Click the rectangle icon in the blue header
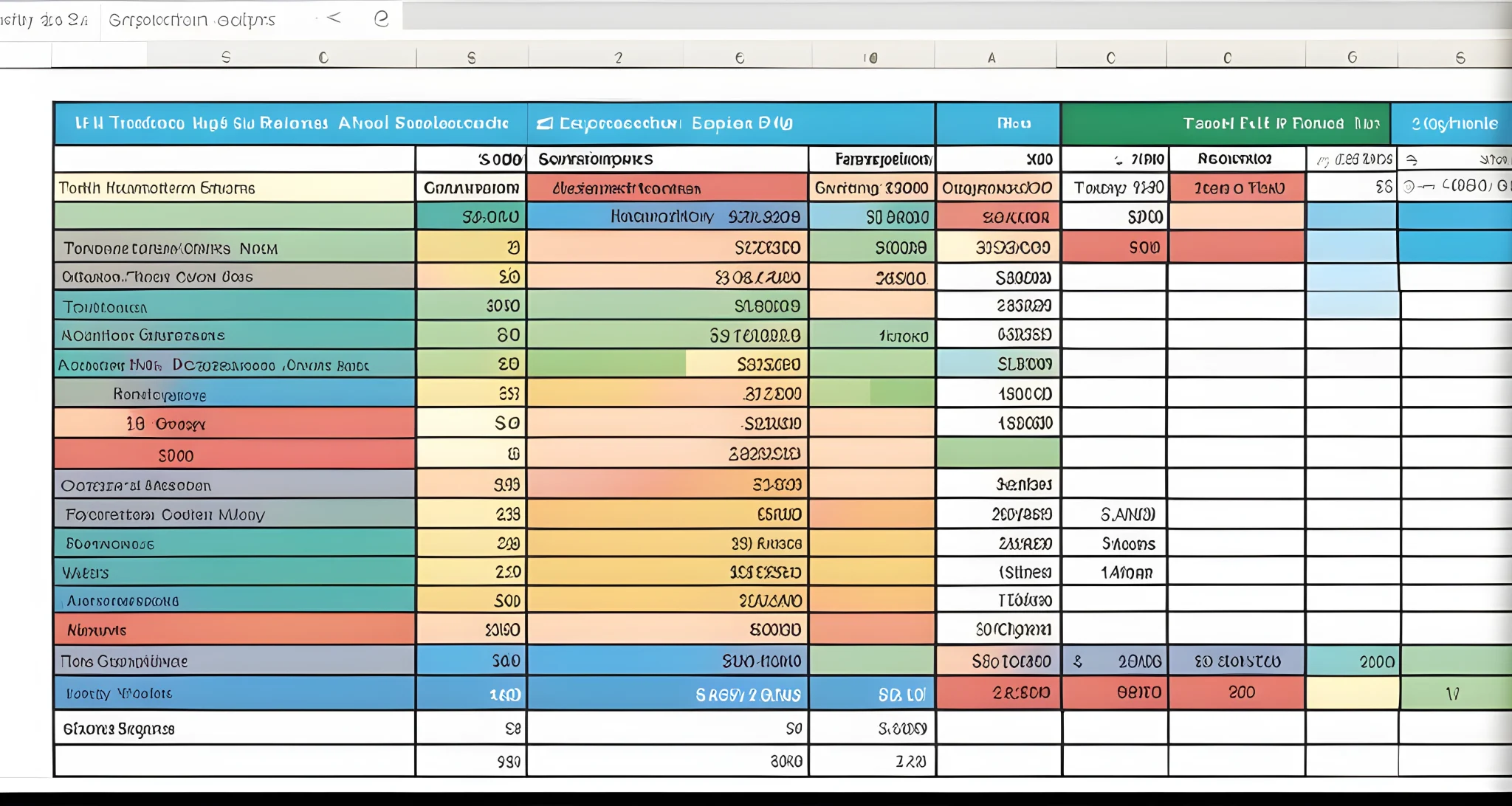The height and width of the screenshot is (806, 1512). pos(545,123)
